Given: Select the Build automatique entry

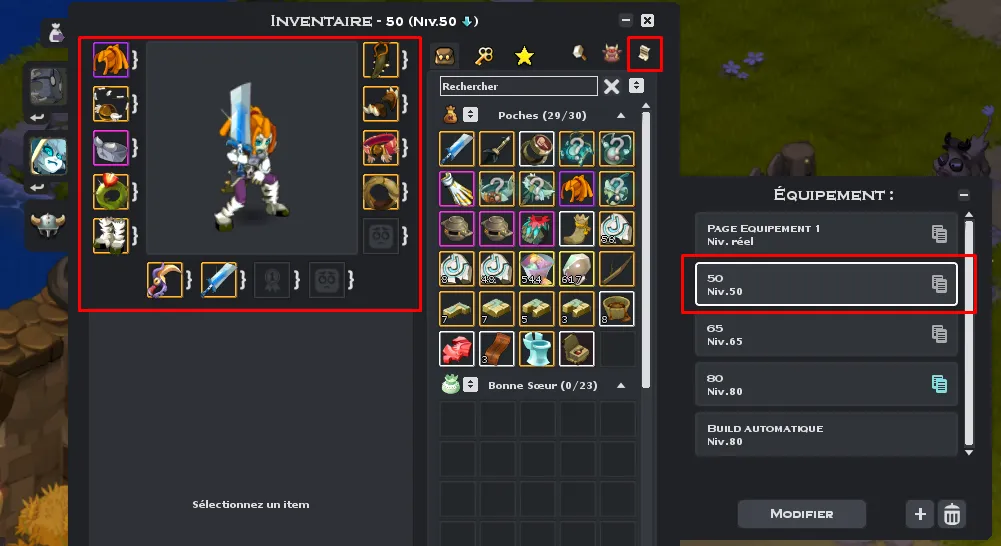Looking at the screenshot, I should point(826,434).
